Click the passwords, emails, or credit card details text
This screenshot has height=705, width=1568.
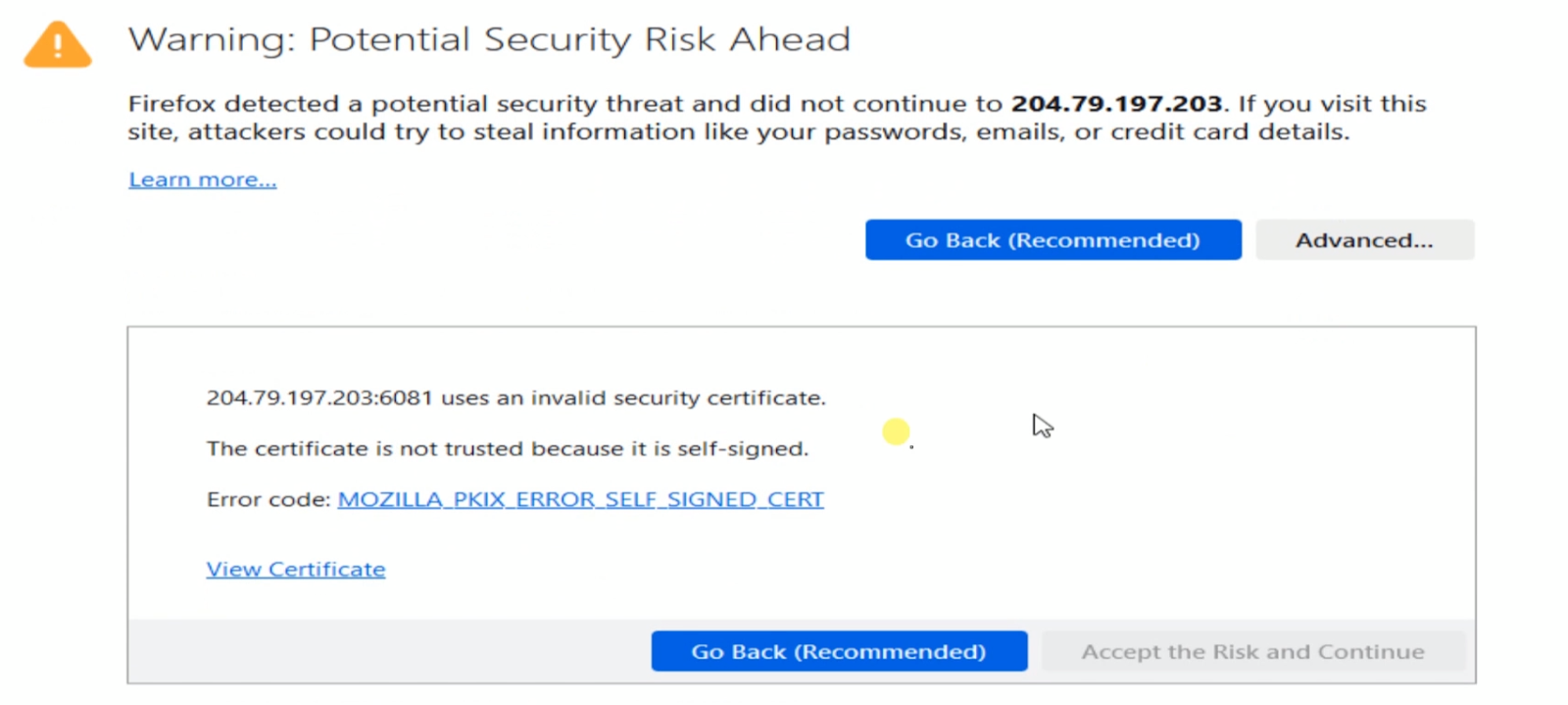click(1086, 132)
